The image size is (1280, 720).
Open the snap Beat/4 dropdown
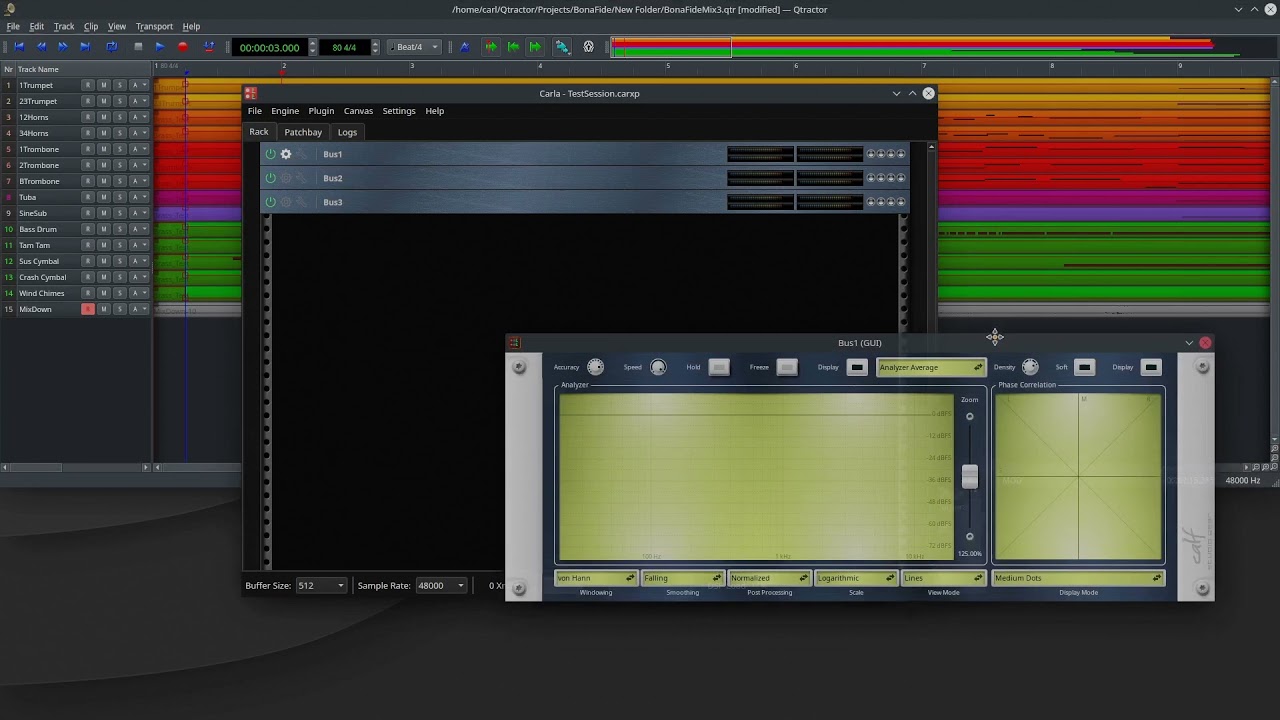coord(415,47)
